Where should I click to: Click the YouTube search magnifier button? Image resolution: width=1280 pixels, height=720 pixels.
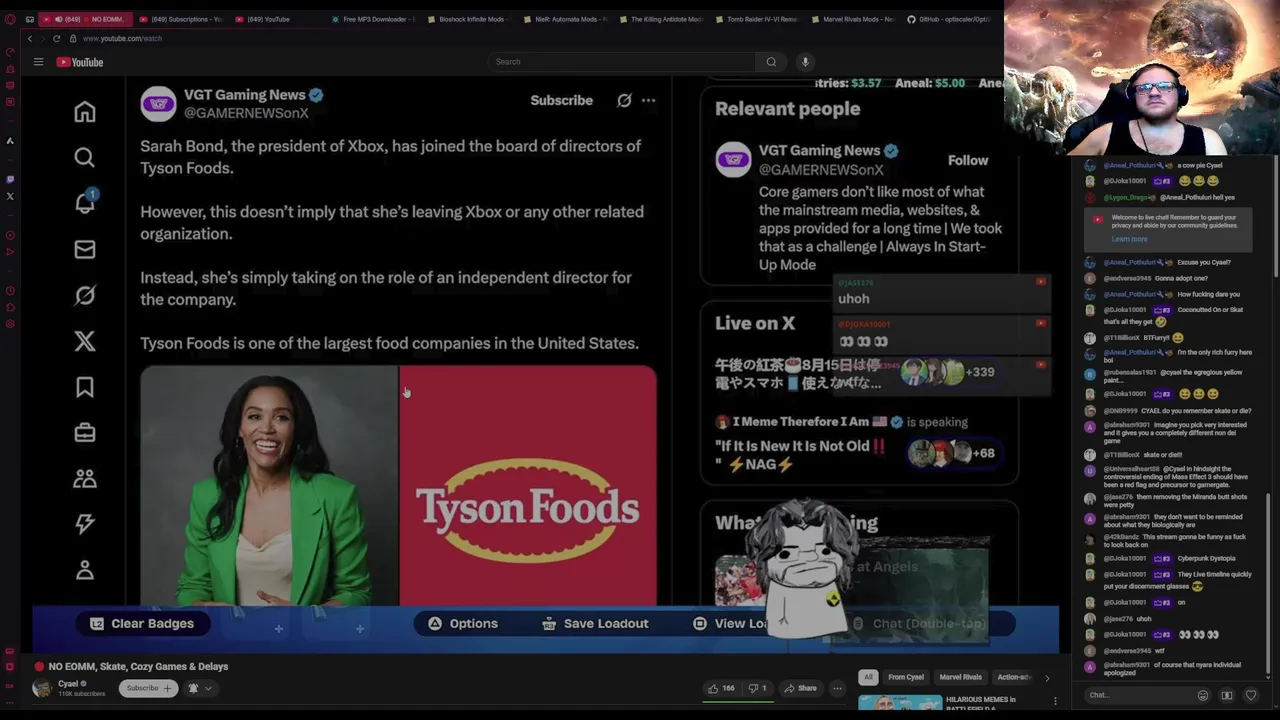(x=771, y=62)
